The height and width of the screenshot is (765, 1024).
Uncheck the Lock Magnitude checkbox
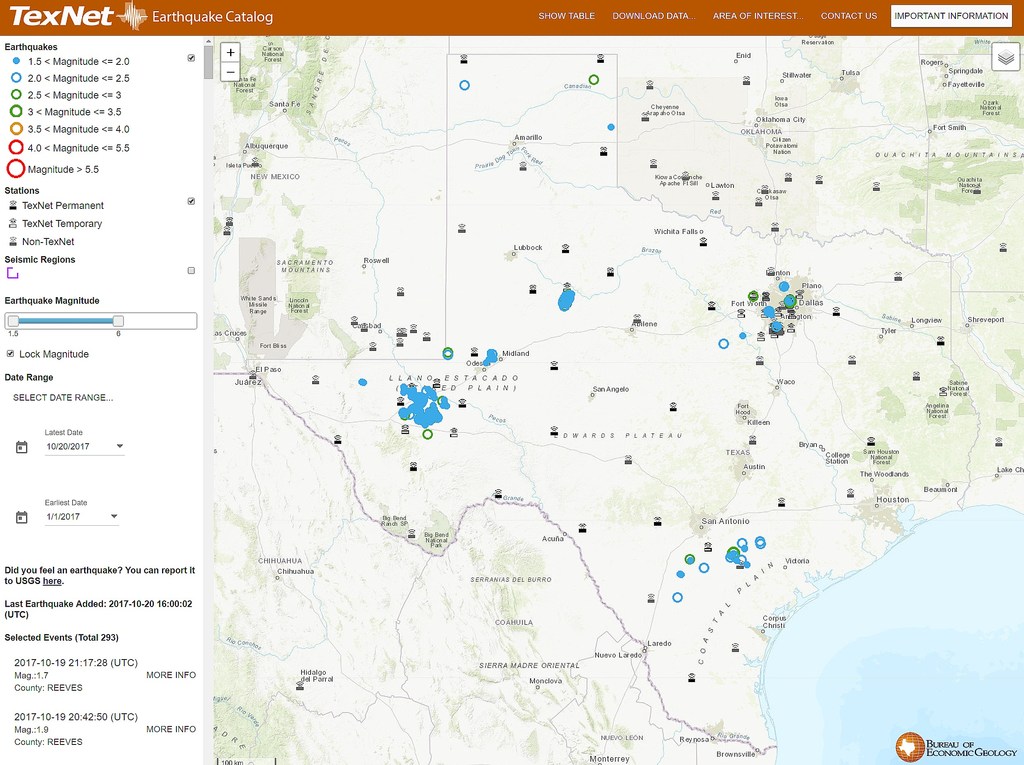click(11, 354)
